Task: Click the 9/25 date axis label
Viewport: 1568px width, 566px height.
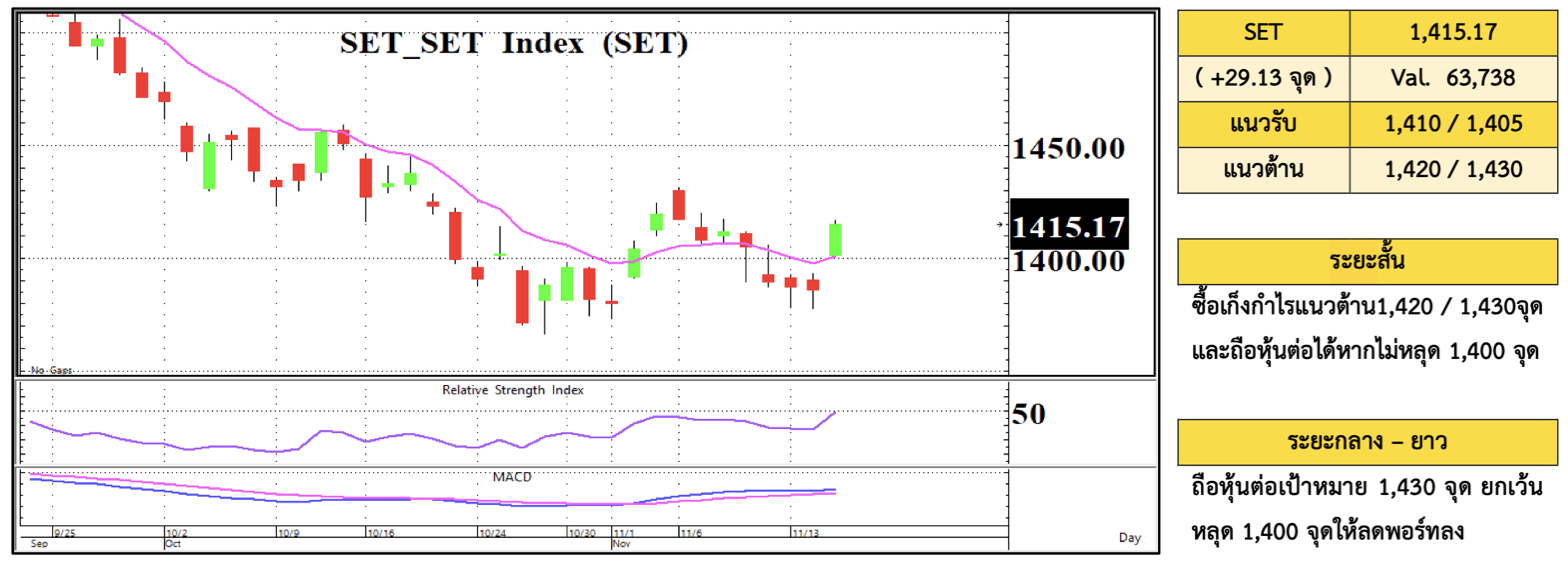Action: [64, 534]
